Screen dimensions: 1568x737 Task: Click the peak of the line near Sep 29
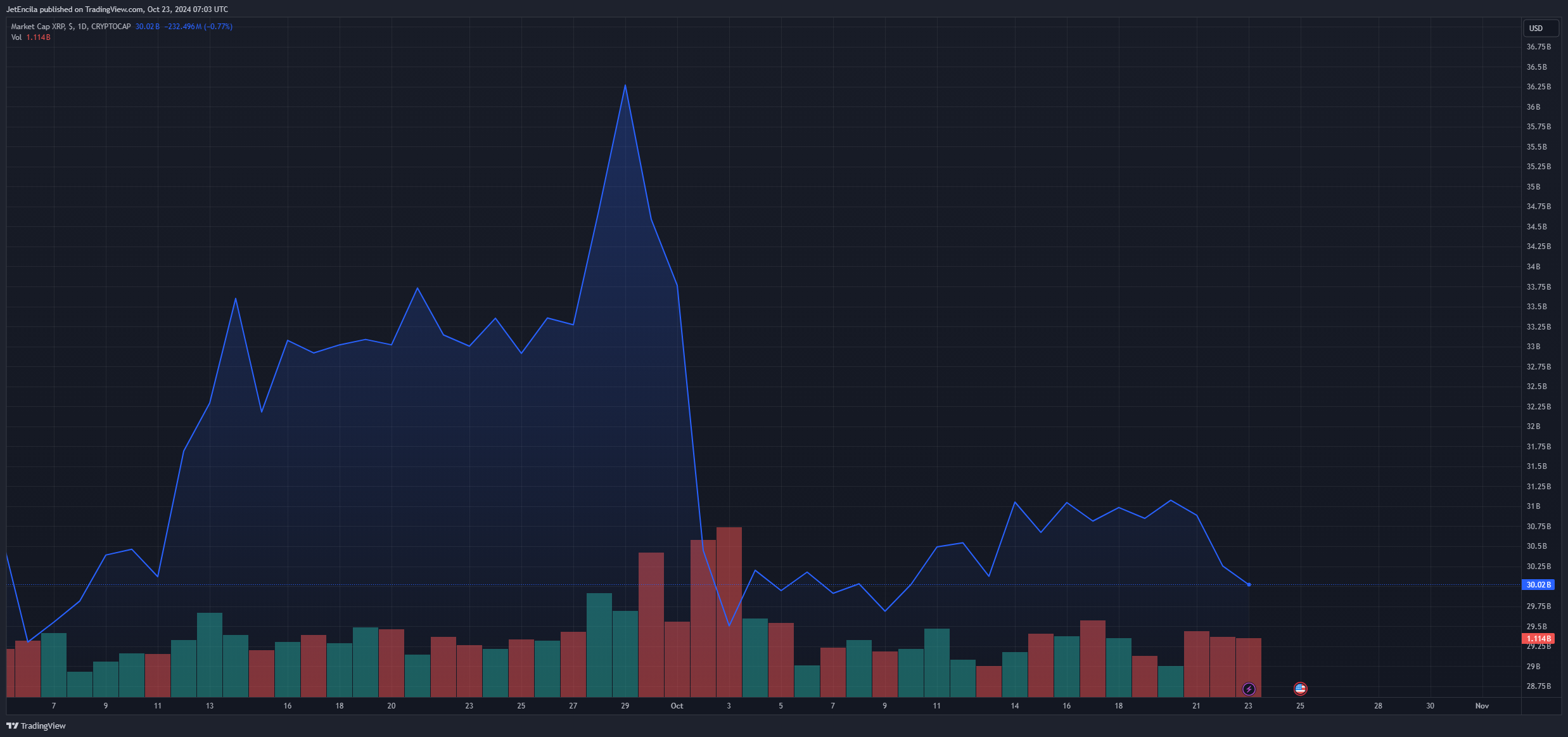[625, 86]
